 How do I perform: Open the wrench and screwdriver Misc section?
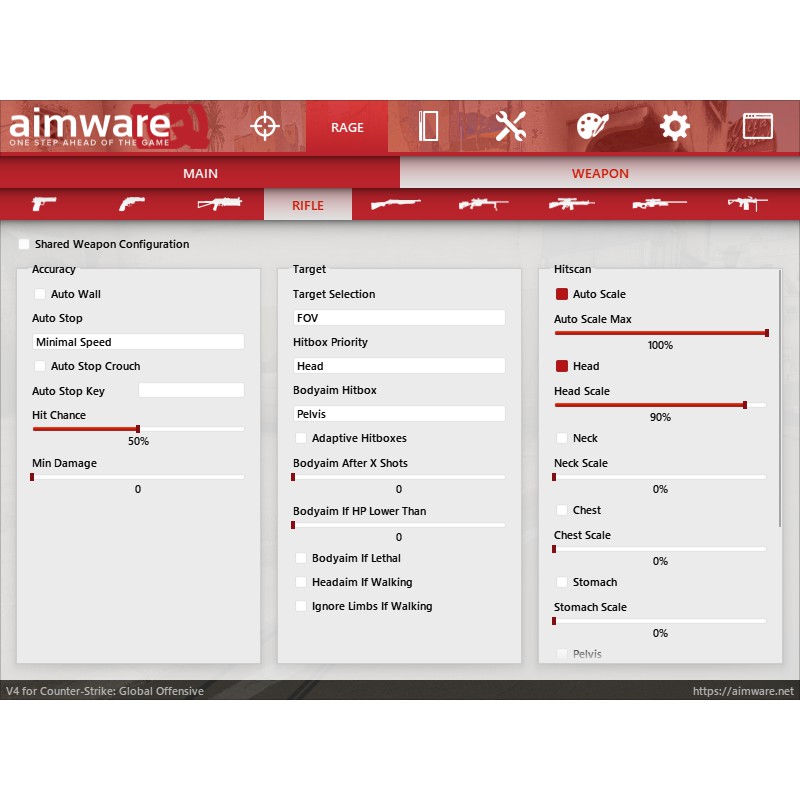coord(511,126)
